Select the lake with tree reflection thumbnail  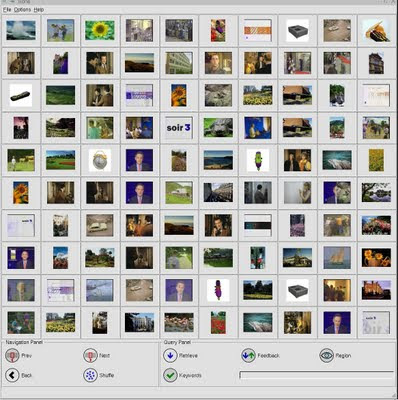[376, 193]
